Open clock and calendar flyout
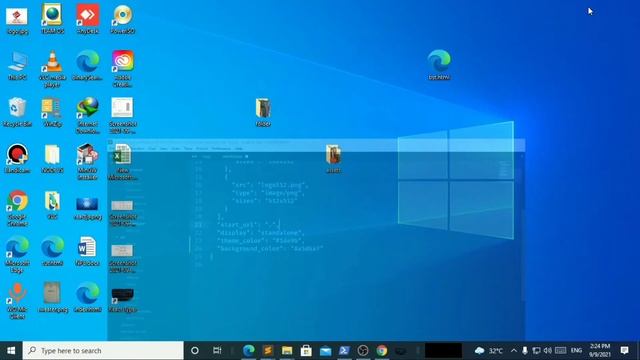640x360 pixels. pos(600,351)
